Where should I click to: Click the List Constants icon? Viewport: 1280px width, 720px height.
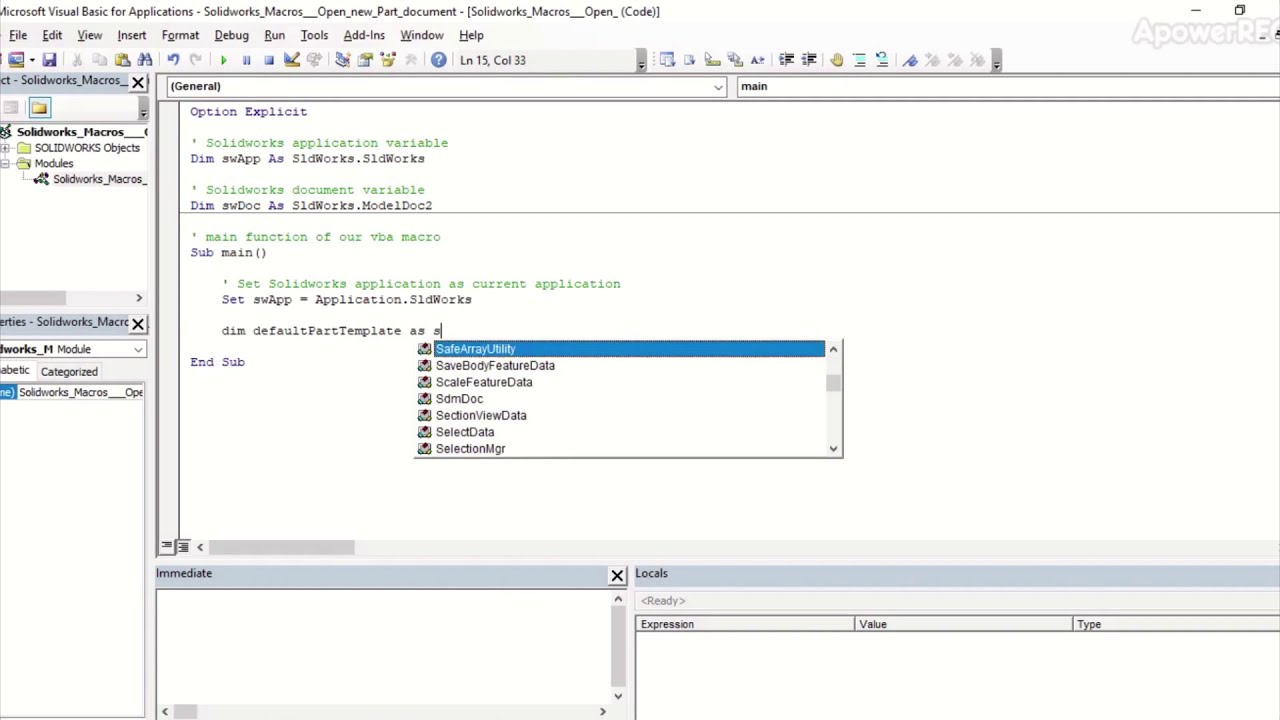(689, 60)
